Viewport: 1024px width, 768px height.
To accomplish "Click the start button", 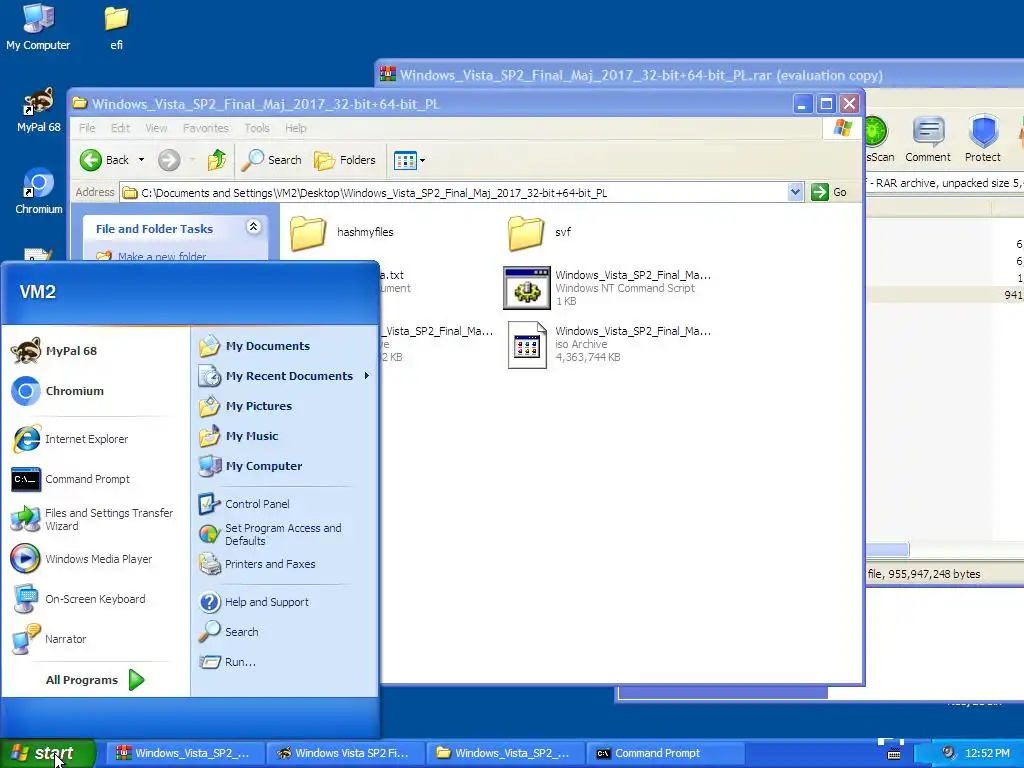I will (48, 753).
